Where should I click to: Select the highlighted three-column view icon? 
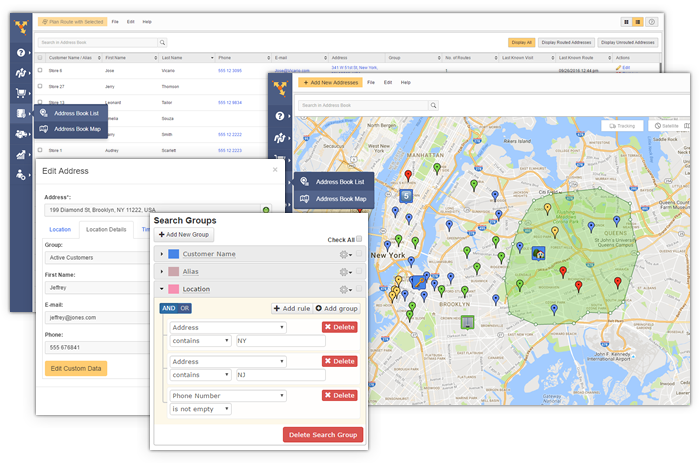coord(638,22)
